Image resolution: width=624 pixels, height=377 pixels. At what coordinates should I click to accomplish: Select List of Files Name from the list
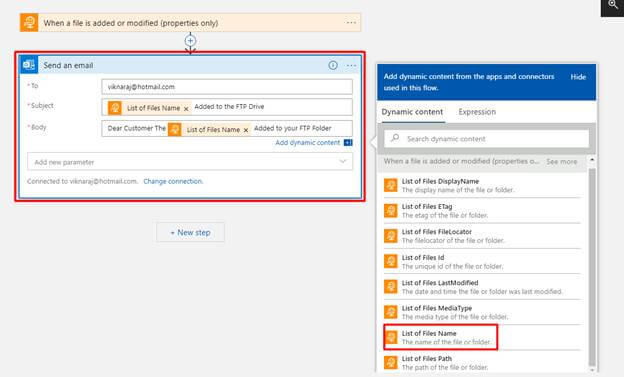click(441, 337)
